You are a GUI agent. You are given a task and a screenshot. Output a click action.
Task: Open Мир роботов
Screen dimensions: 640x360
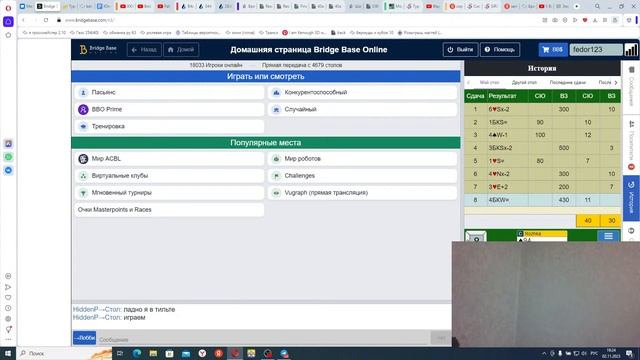pyautogui.click(x=362, y=159)
